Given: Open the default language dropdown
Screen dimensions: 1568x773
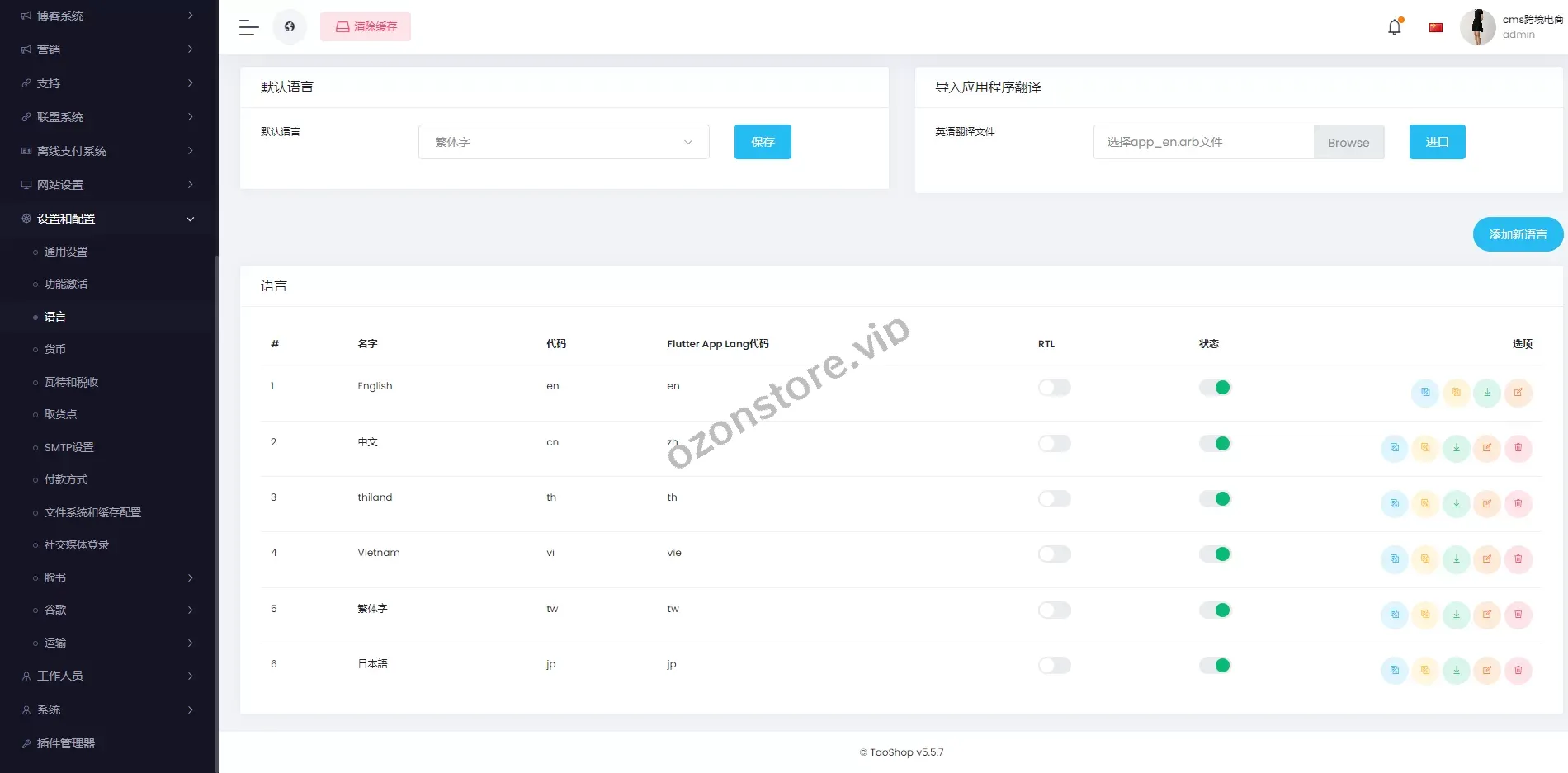Looking at the screenshot, I should (564, 142).
